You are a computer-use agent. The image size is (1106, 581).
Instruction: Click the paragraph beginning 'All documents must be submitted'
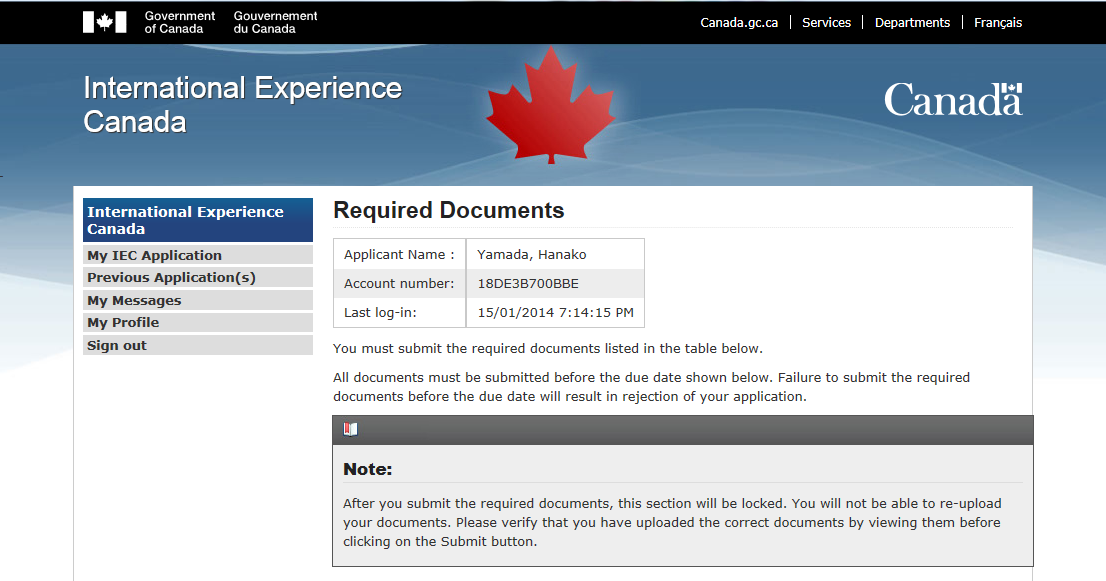[x=651, y=387]
